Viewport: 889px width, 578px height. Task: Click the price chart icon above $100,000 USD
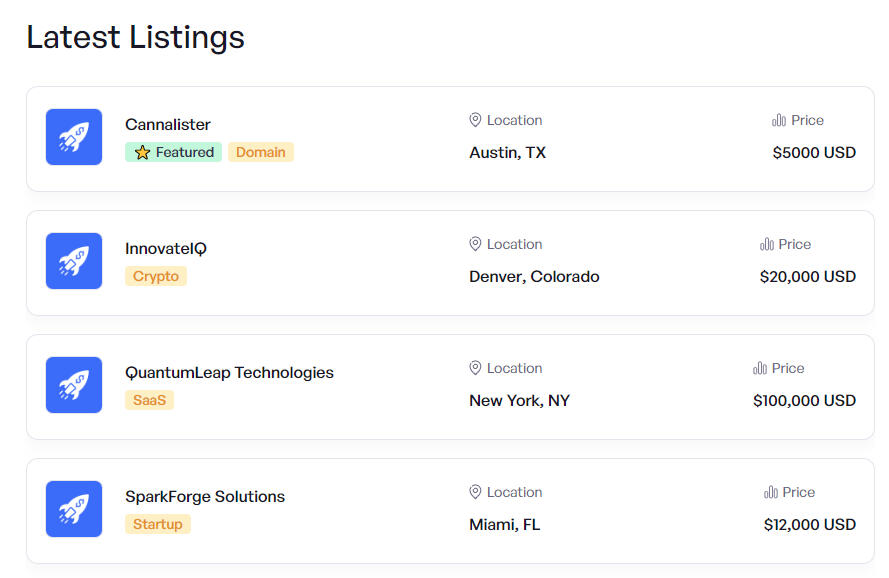point(760,368)
